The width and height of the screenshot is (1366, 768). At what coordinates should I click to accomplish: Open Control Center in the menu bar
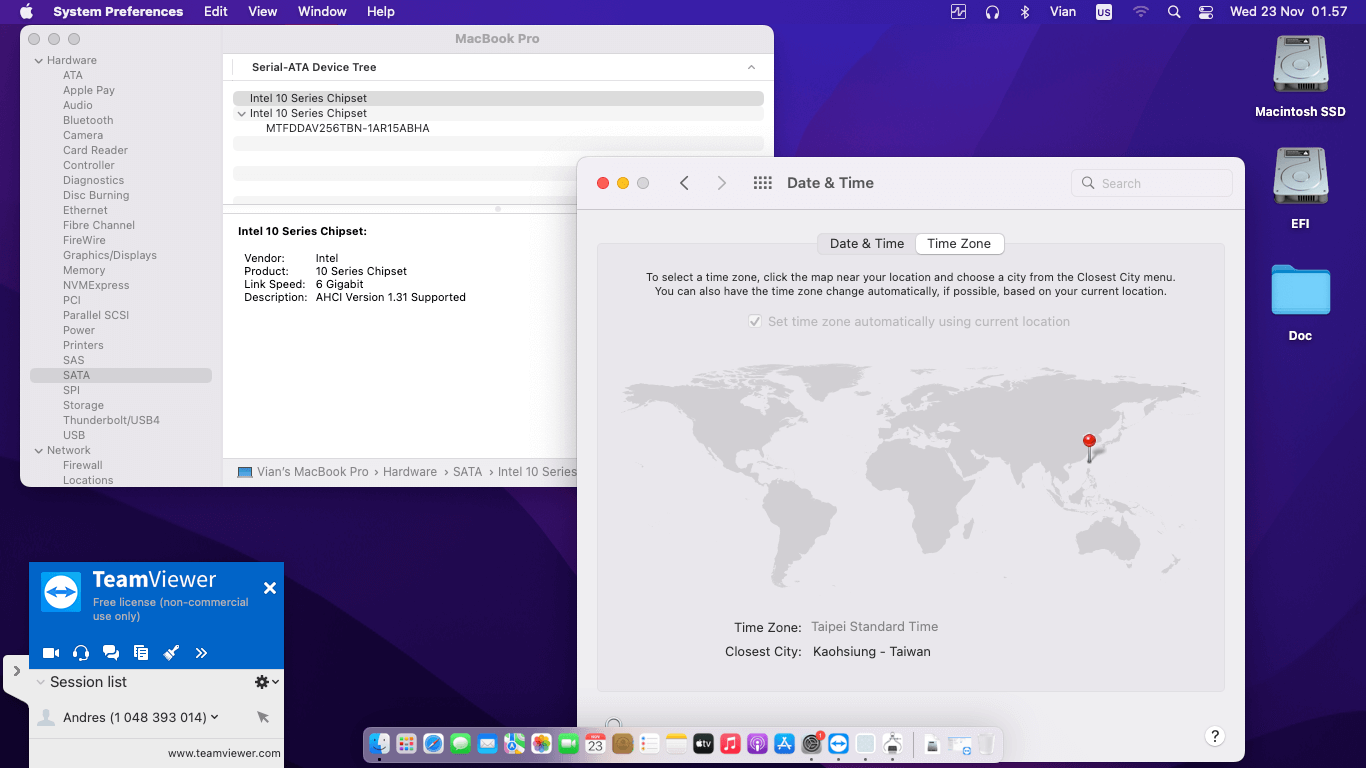click(1206, 12)
